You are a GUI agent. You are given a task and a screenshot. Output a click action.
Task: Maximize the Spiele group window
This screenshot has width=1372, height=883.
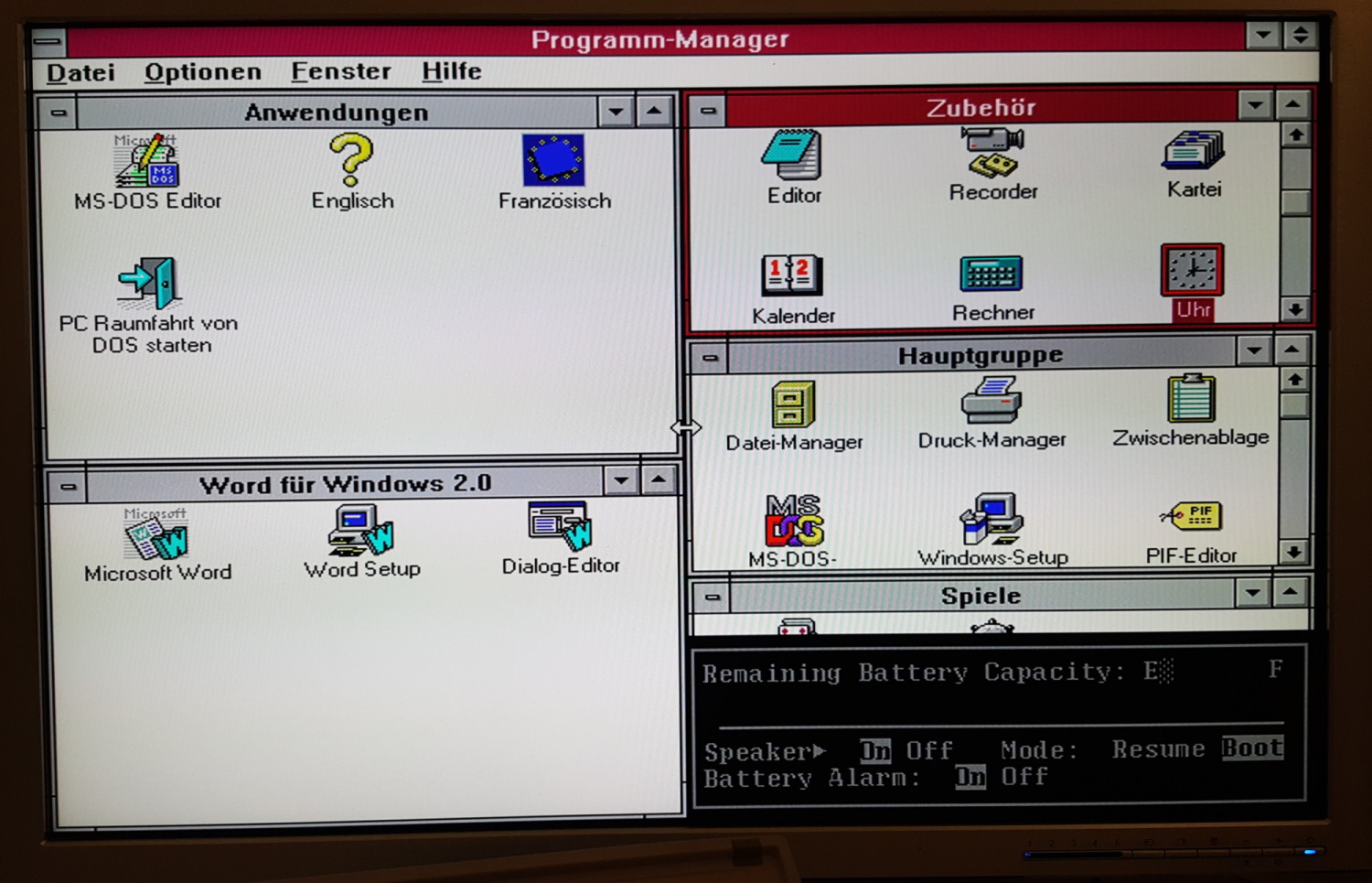point(1290,593)
